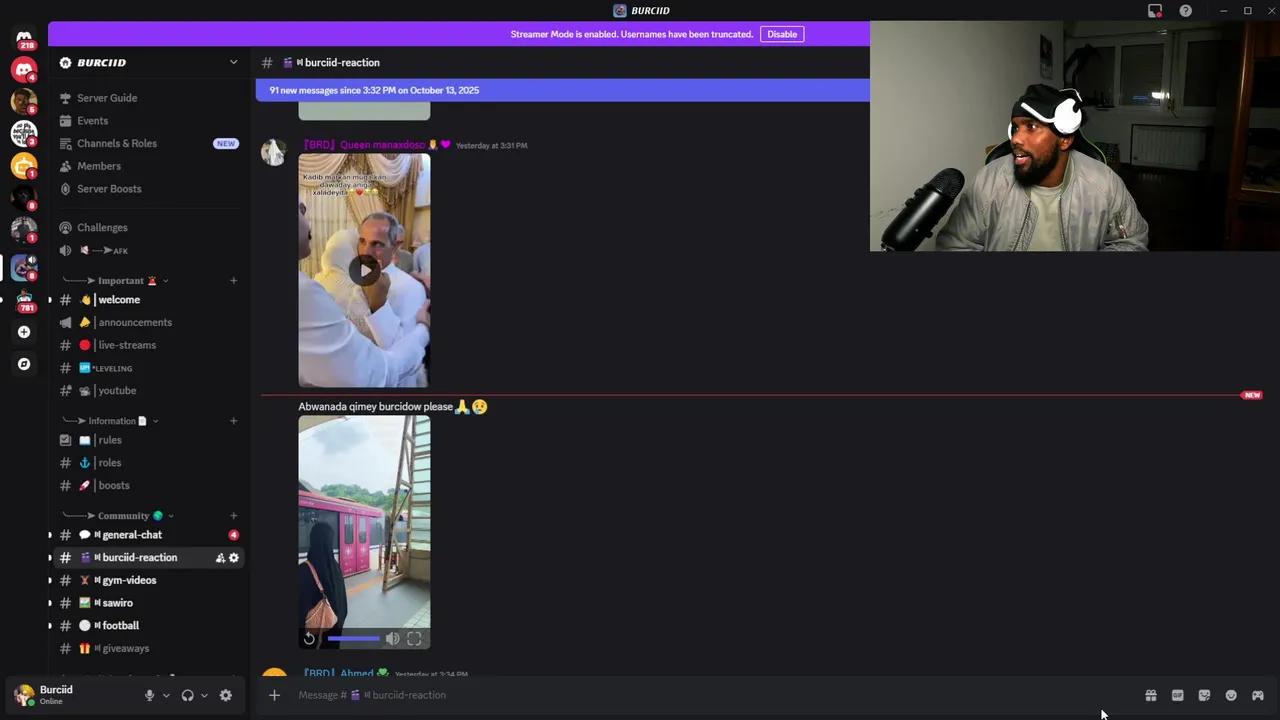The image size is (1280, 720).
Task: Toggle headphone deafen
Action: click(x=187, y=696)
